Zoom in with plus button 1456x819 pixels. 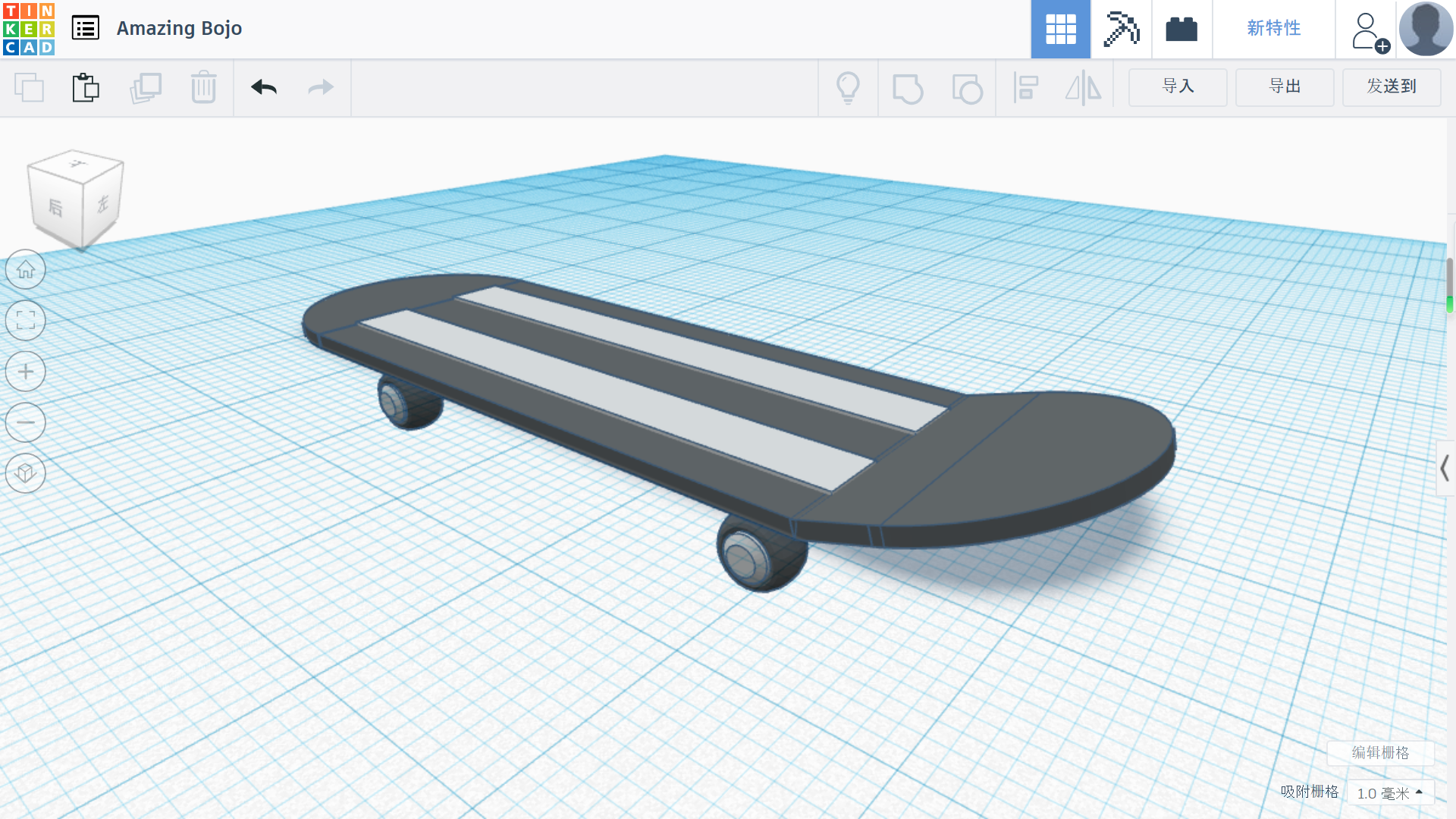(26, 372)
